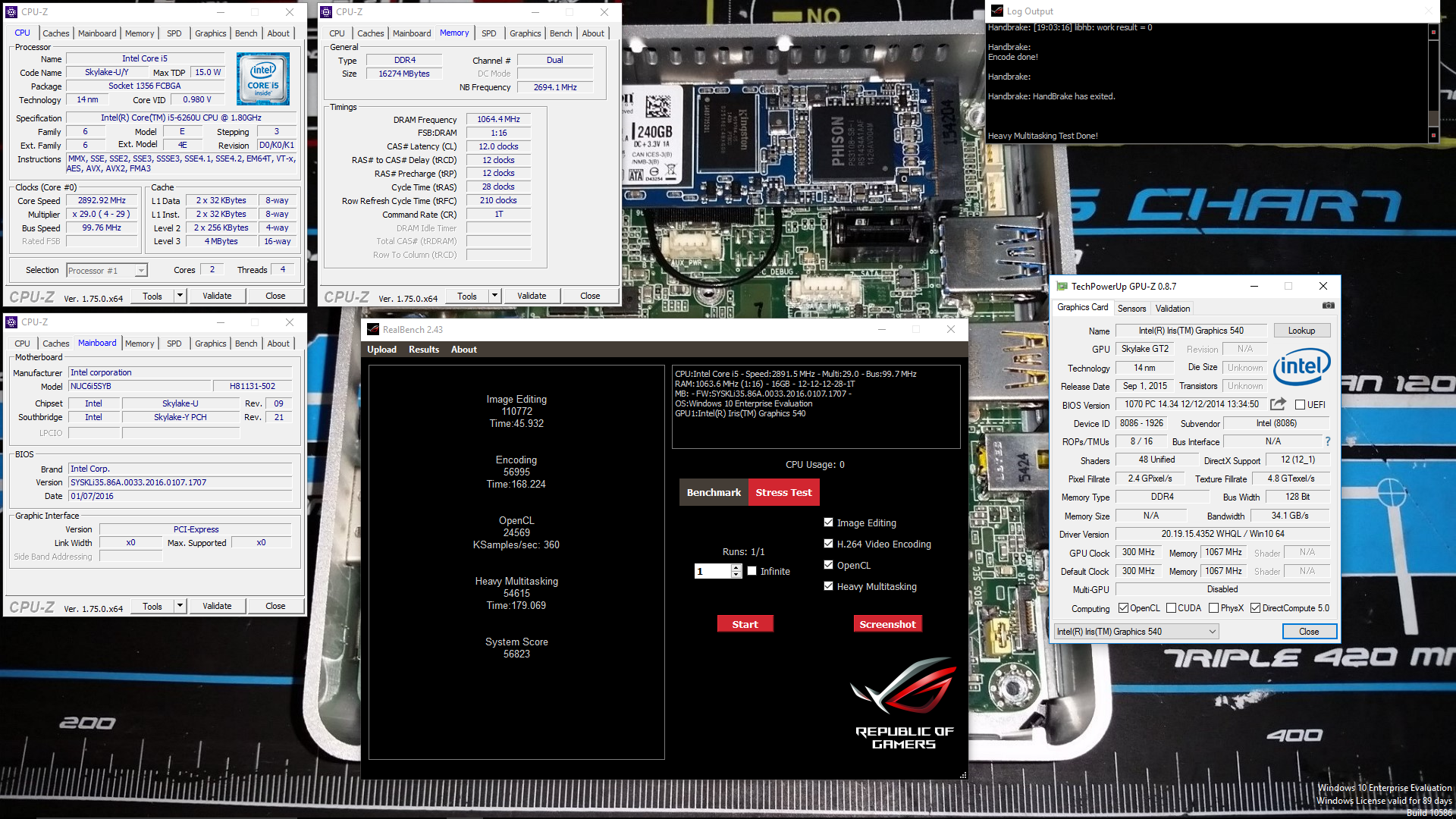Open Tools dropdown arrow in the Memory tab CPU-Z window
The image size is (1456, 819).
(495, 296)
